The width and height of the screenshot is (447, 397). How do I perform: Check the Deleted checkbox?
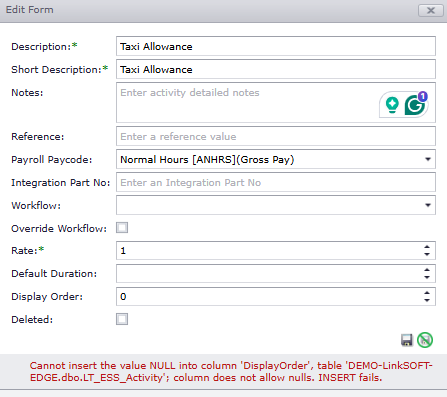coord(122,319)
